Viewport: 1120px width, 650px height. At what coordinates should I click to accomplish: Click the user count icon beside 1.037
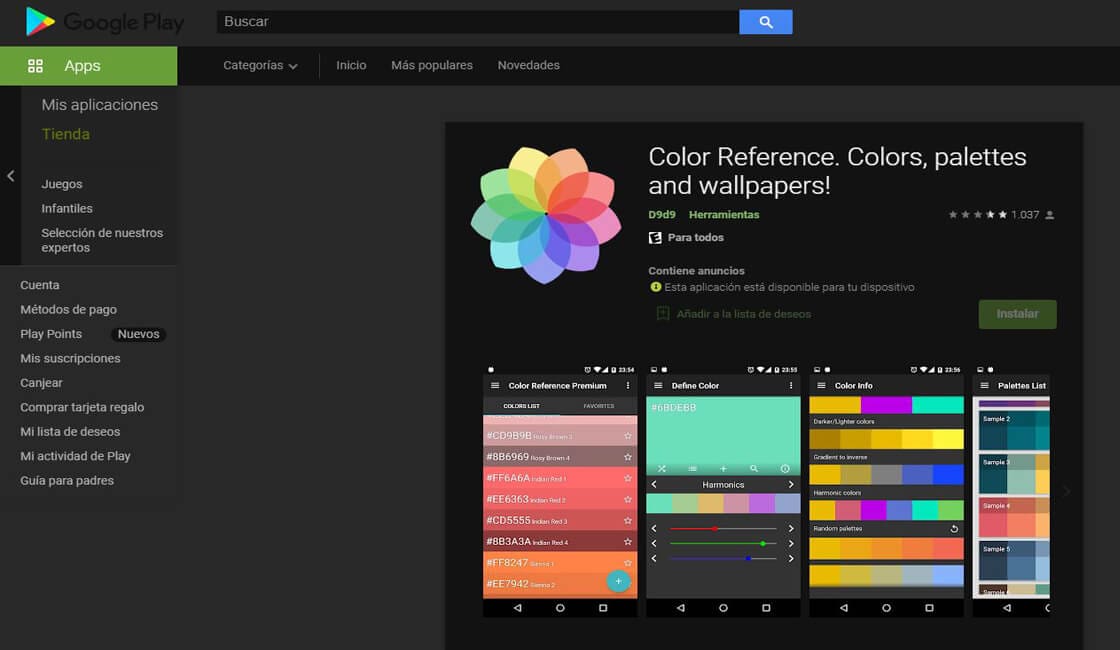pos(1049,214)
